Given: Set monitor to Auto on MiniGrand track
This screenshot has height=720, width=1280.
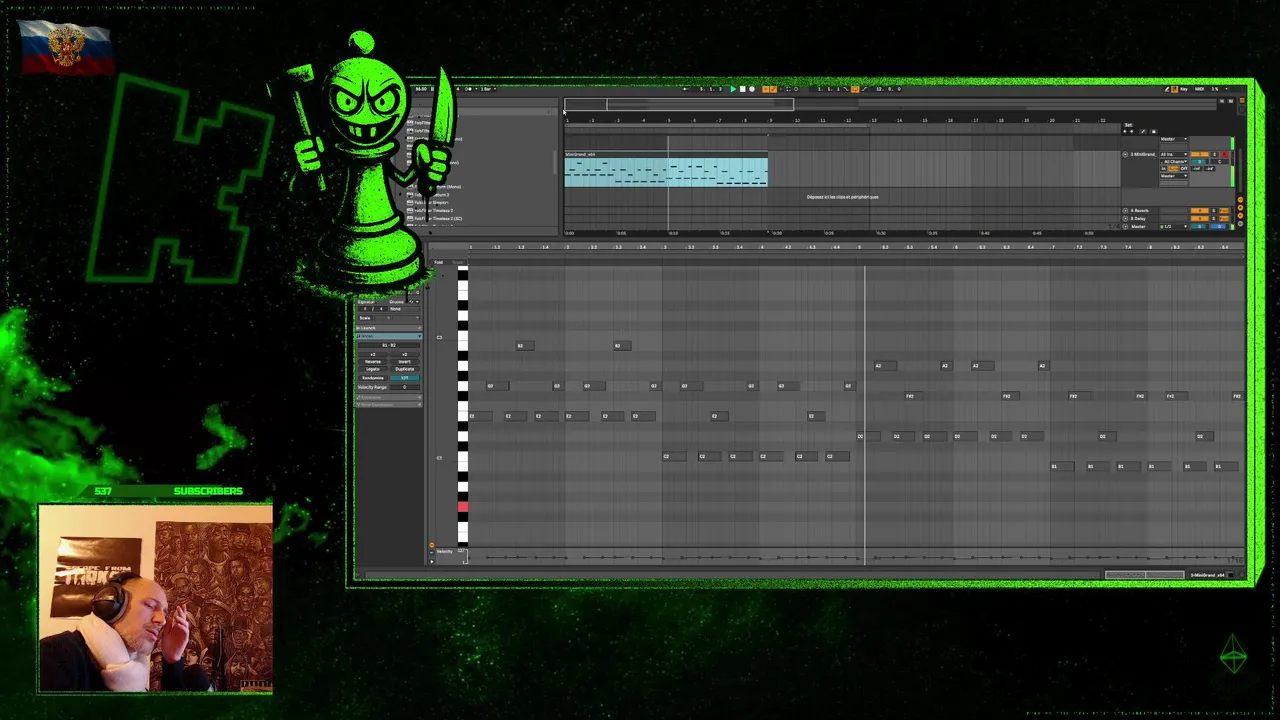Looking at the screenshot, I should point(1173,169).
